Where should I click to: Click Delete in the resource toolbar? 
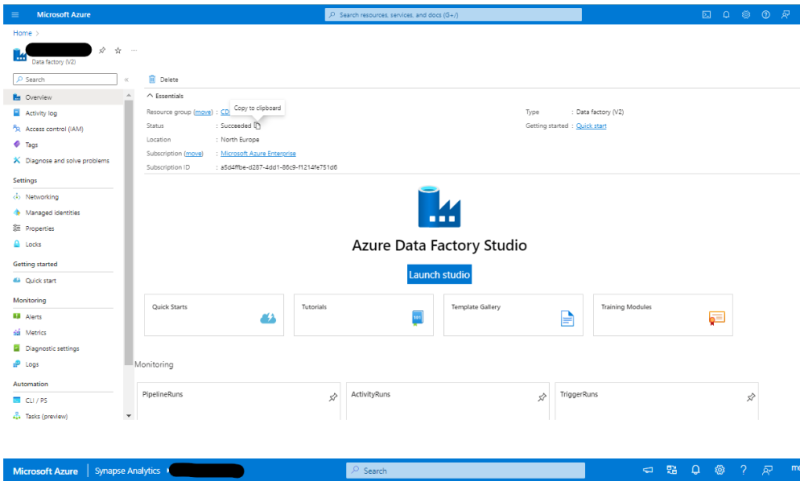[x=162, y=79]
